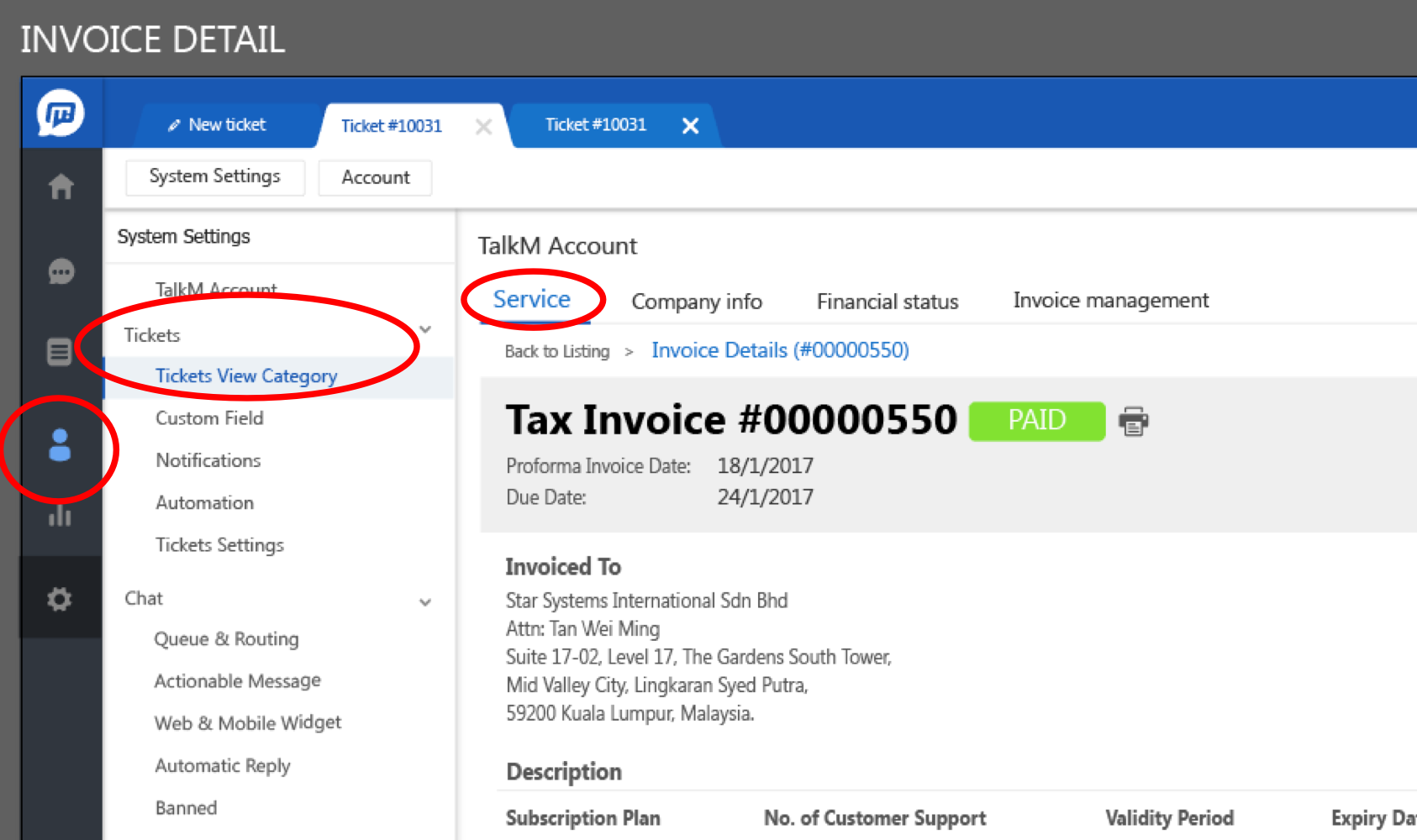This screenshot has height=840, width=1417.
Task: Print invoice using printer icon
Action: click(x=1133, y=421)
